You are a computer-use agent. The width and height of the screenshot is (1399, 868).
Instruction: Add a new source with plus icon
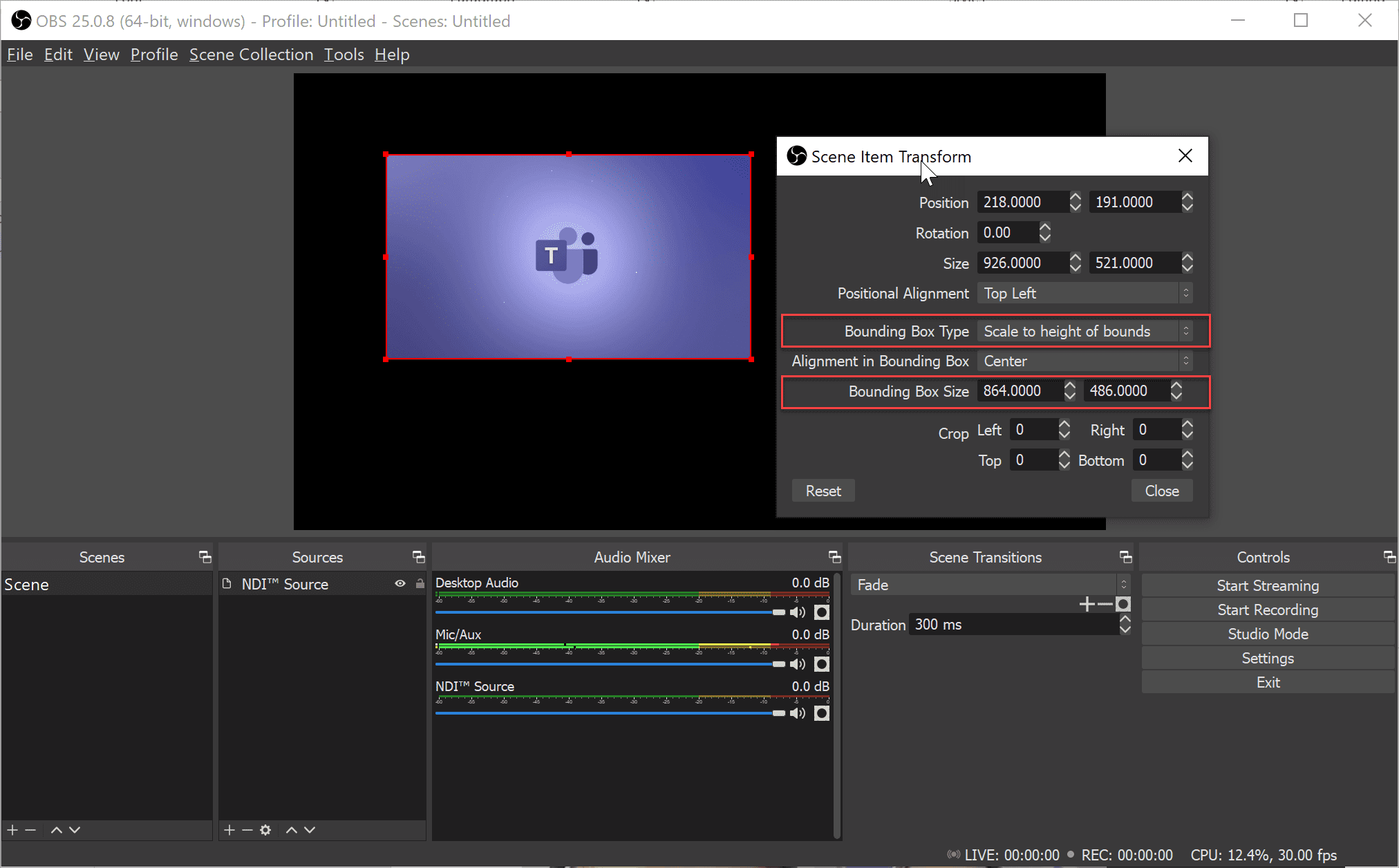229,829
